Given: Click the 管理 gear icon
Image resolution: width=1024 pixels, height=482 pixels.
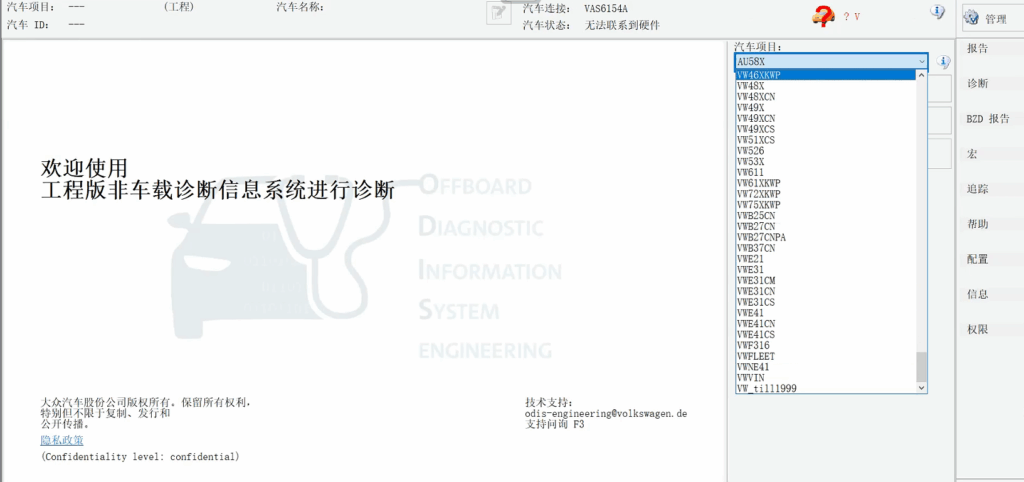Looking at the screenshot, I should 972,18.
